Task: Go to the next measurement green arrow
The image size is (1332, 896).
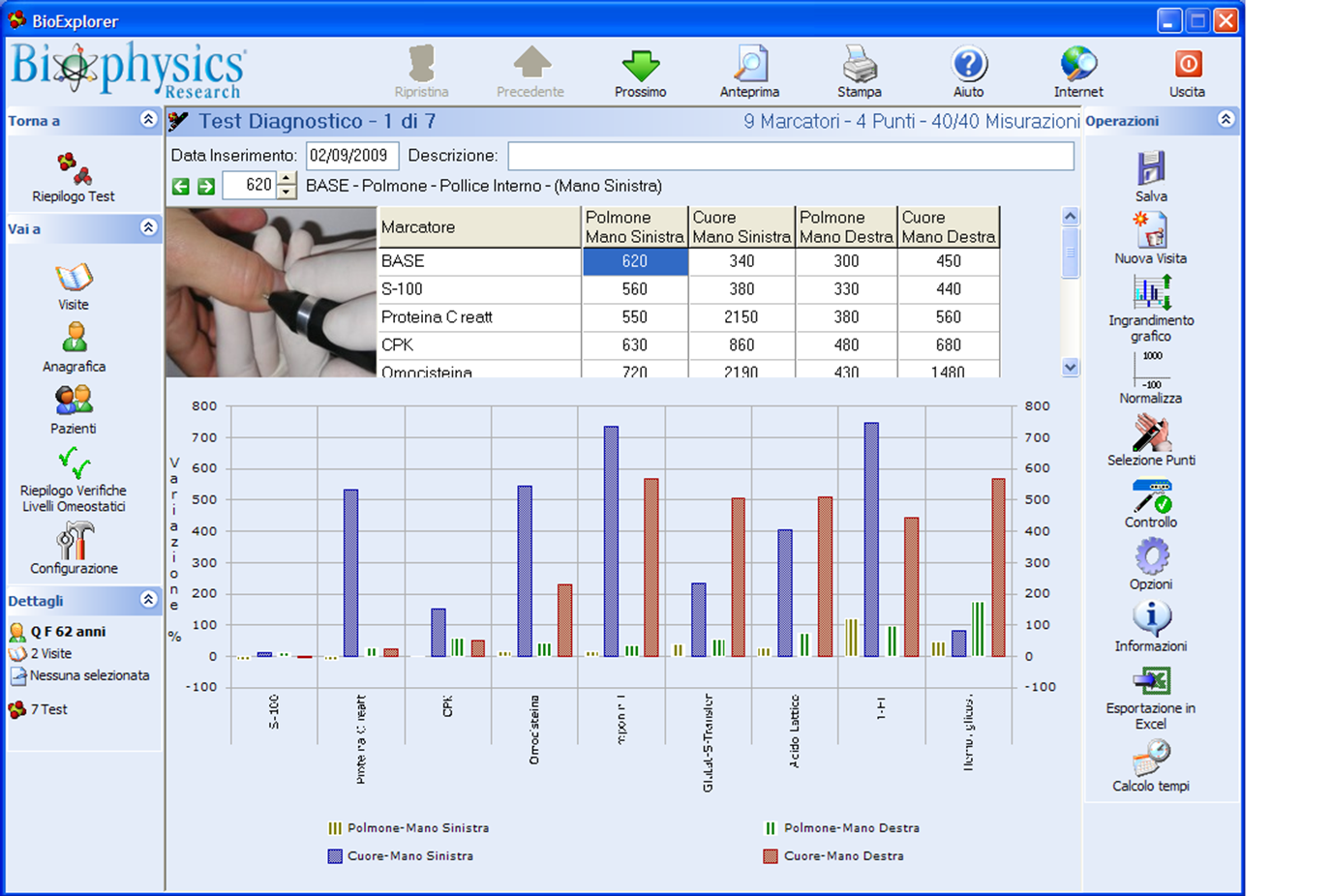Action: click(x=206, y=186)
